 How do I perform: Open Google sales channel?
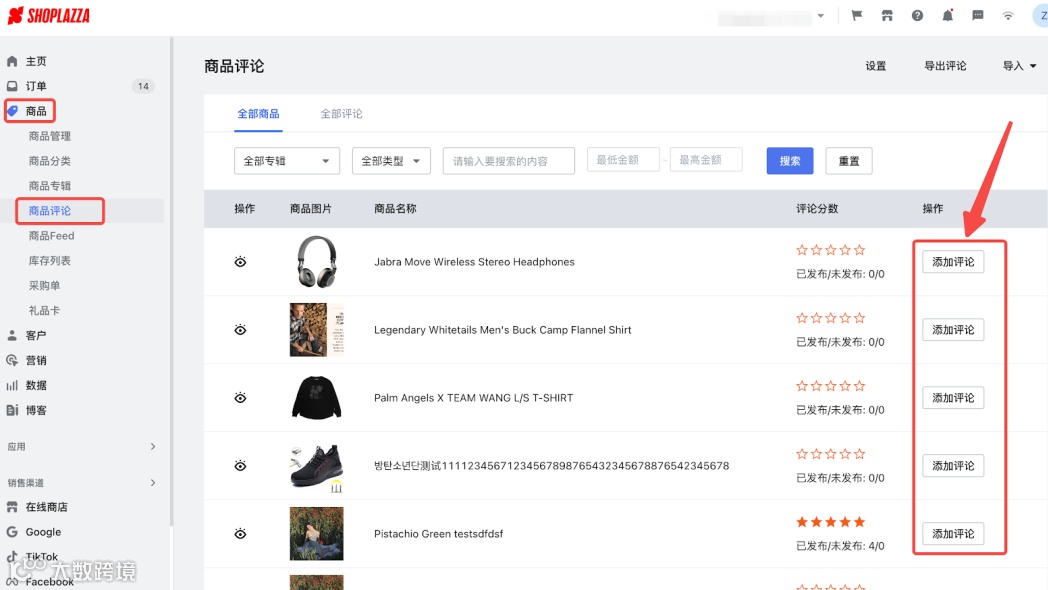(43, 532)
